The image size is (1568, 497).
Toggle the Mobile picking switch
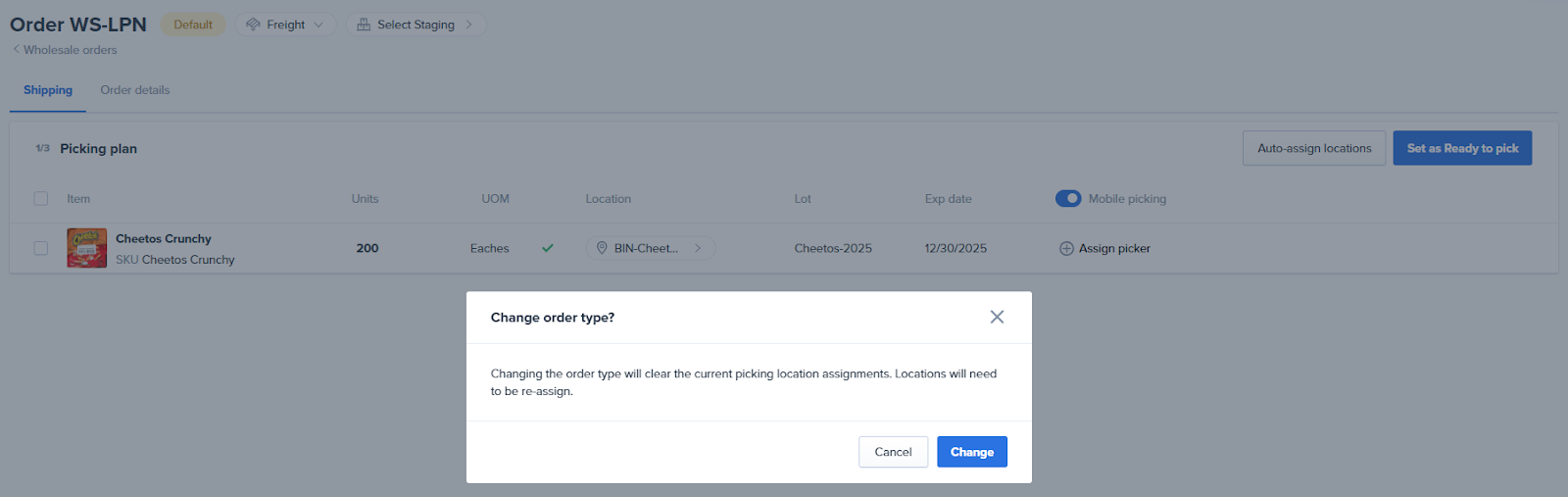coord(1068,199)
